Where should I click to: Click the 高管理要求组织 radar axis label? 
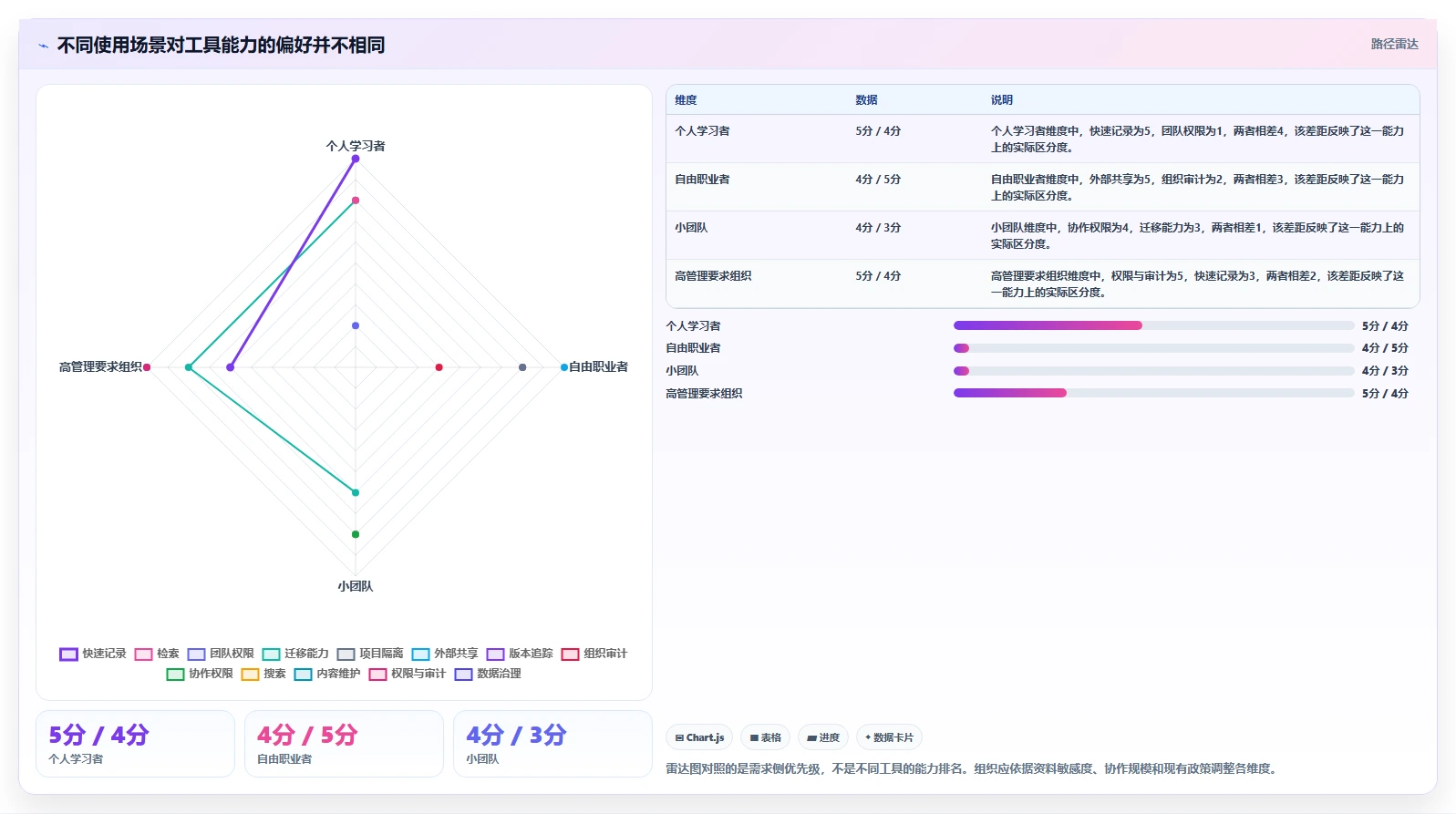[x=100, y=366]
